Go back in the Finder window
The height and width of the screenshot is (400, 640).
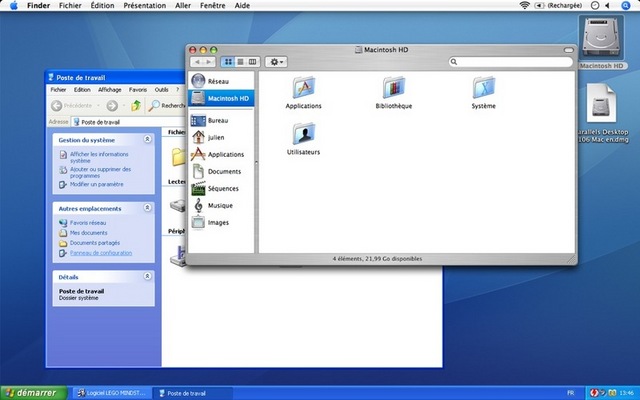click(x=197, y=62)
